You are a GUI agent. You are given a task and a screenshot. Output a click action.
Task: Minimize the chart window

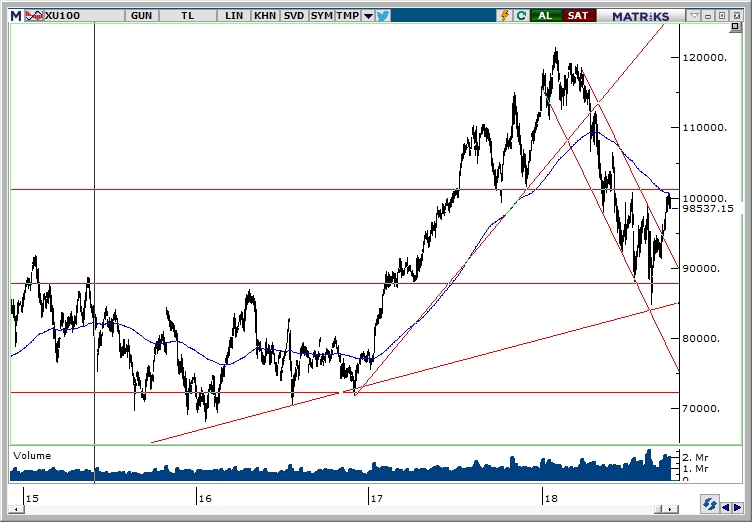click(x=708, y=16)
